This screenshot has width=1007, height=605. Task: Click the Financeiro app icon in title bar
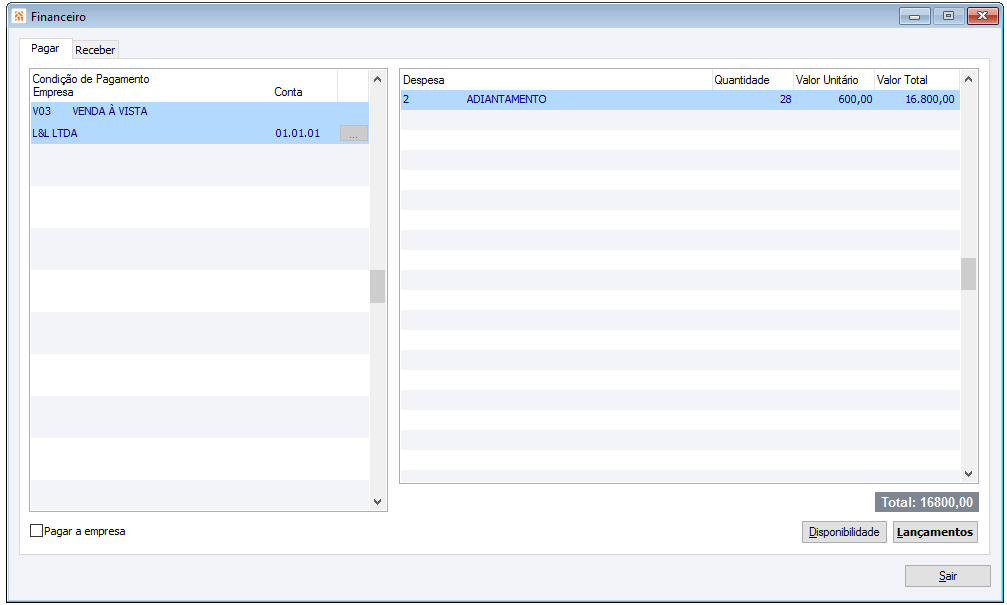point(19,17)
